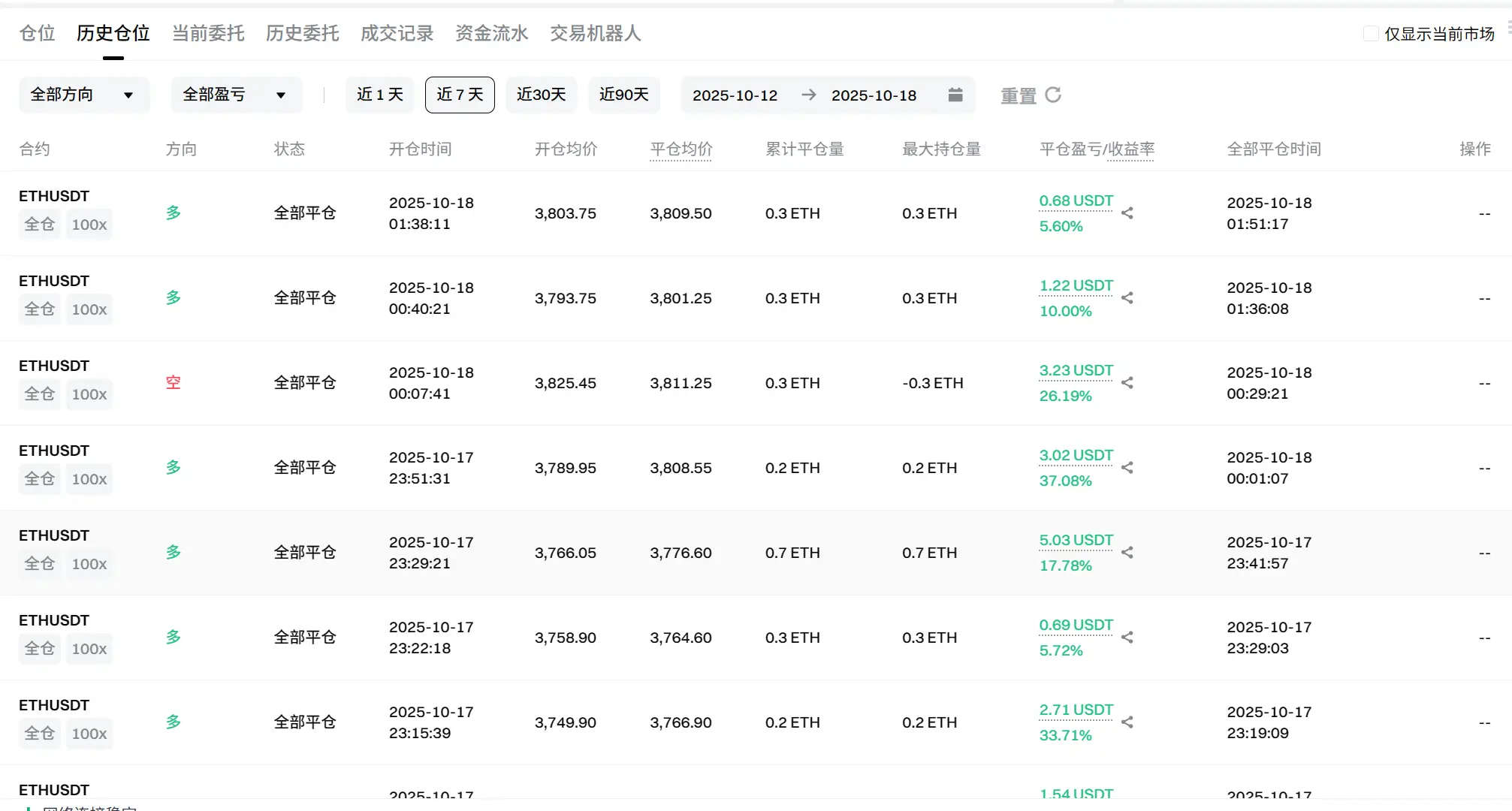This screenshot has width=1512, height=811.
Task: Click the 近90天 range button
Action: point(623,95)
